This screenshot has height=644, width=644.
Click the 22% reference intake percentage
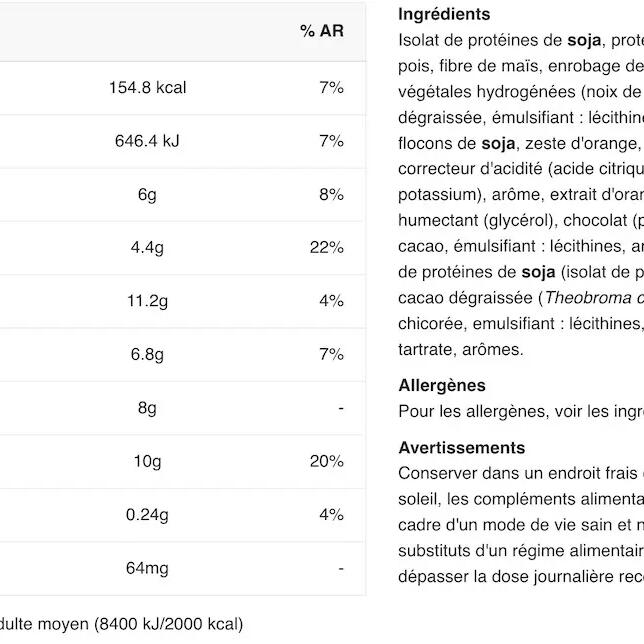click(326, 247)
